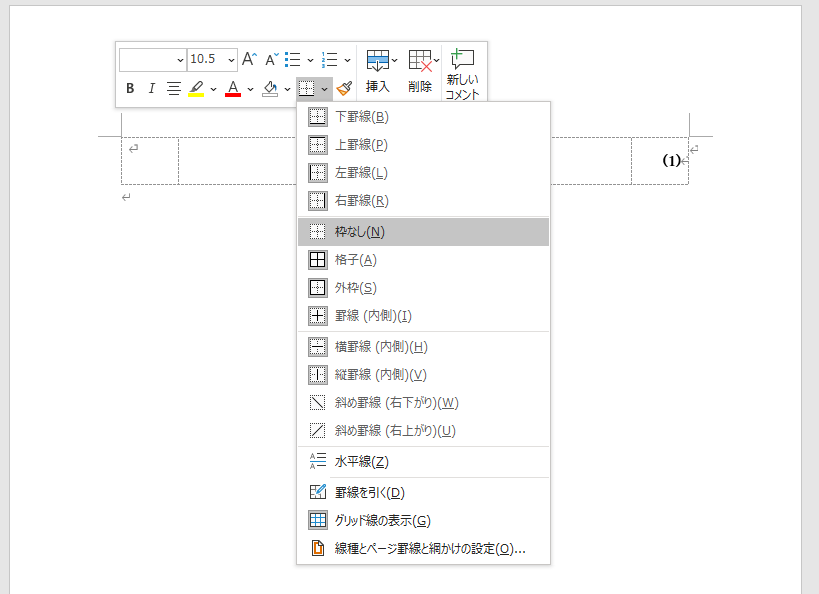
Task: Open shading color dropdown arrow
Action: coord(287,89)
